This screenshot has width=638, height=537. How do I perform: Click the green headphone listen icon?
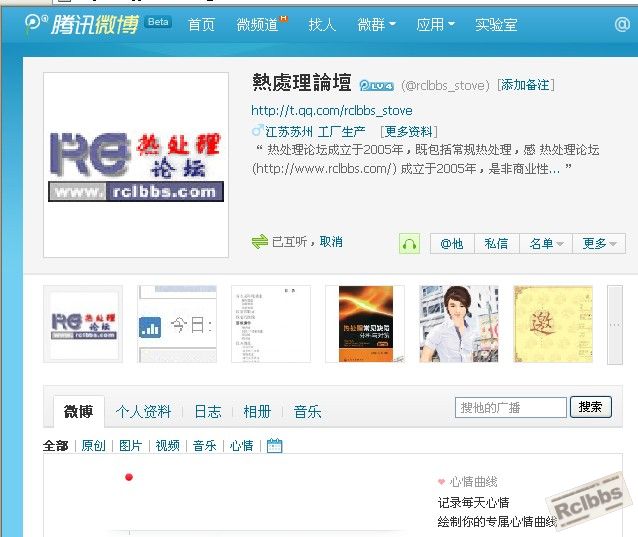(x=409, y=244)
